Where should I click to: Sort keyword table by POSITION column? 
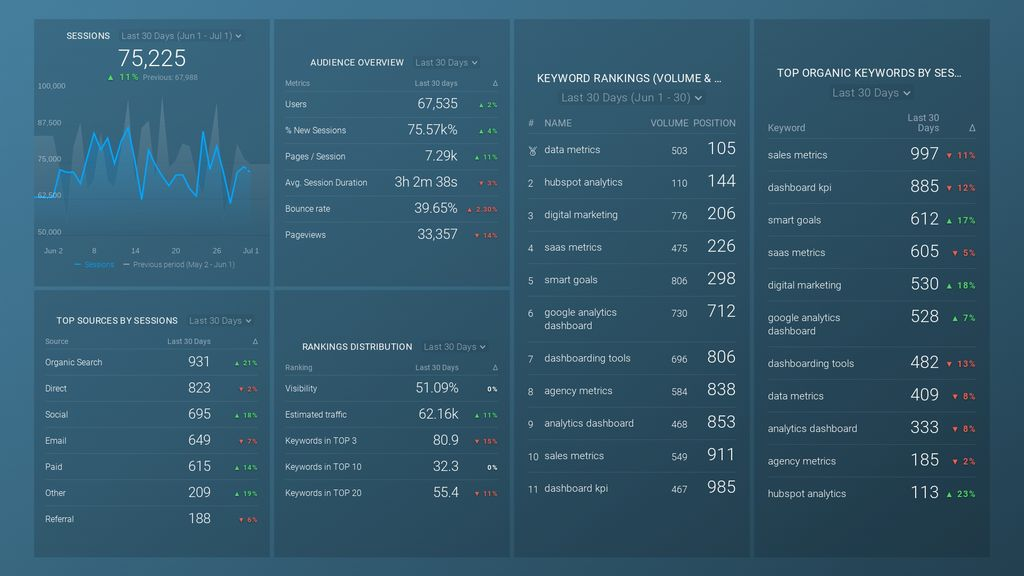point(714,123)
